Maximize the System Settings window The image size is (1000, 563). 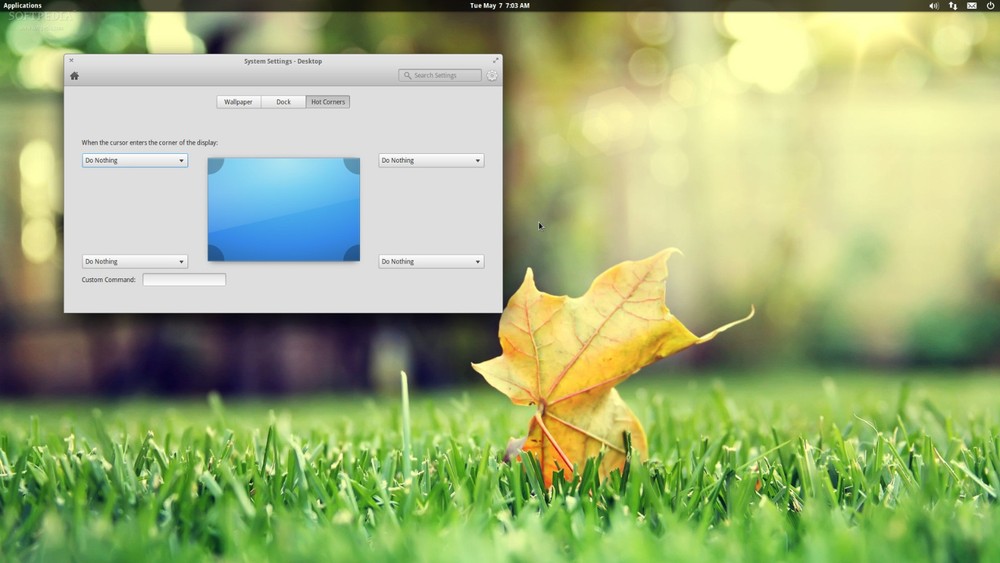coord(496,61)
